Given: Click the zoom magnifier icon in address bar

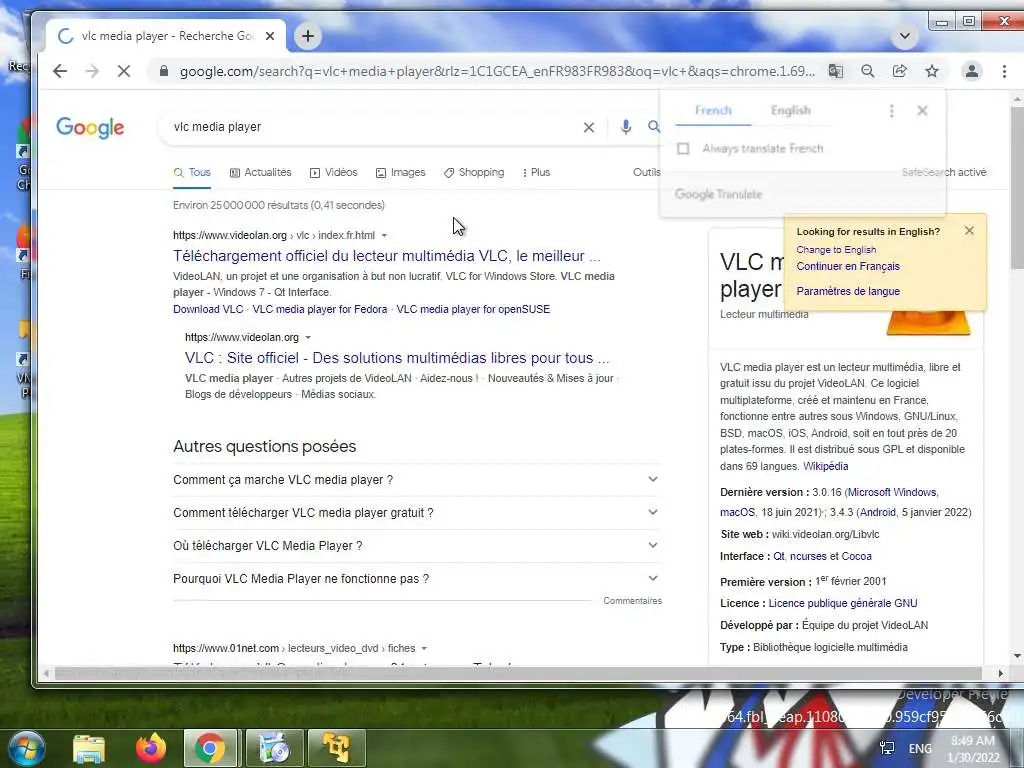Looking at the screenshot, I should (x=867, y=71).
